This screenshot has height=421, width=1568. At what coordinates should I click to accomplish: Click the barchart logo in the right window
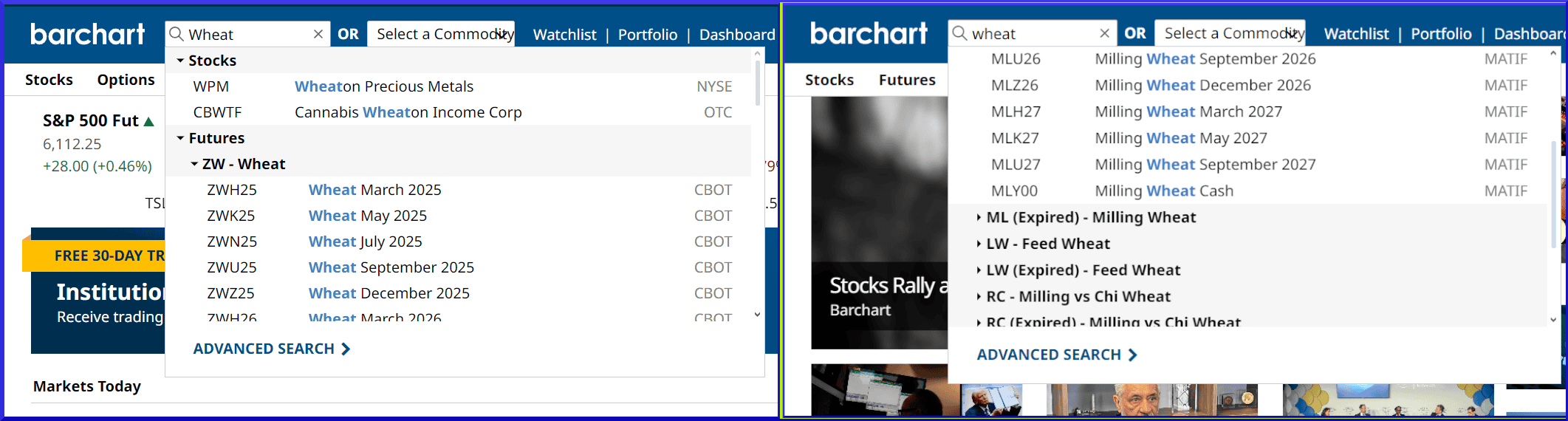click(x=869, y=33)
